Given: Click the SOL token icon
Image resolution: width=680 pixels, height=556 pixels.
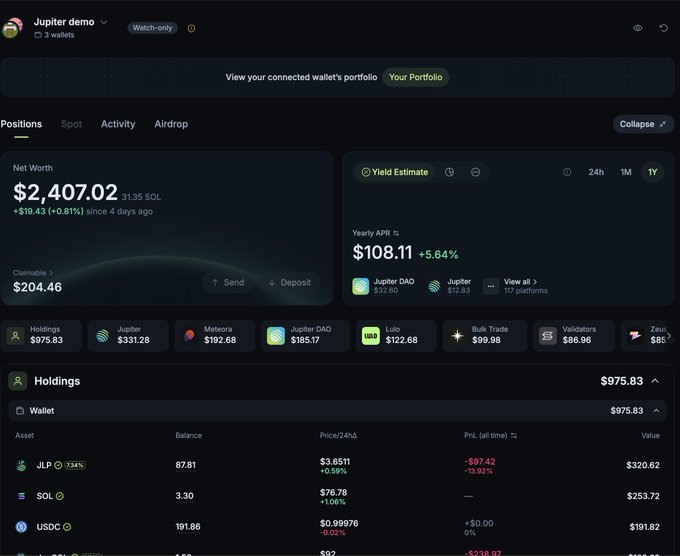Looking at the screenshot, I should point(21,496).
